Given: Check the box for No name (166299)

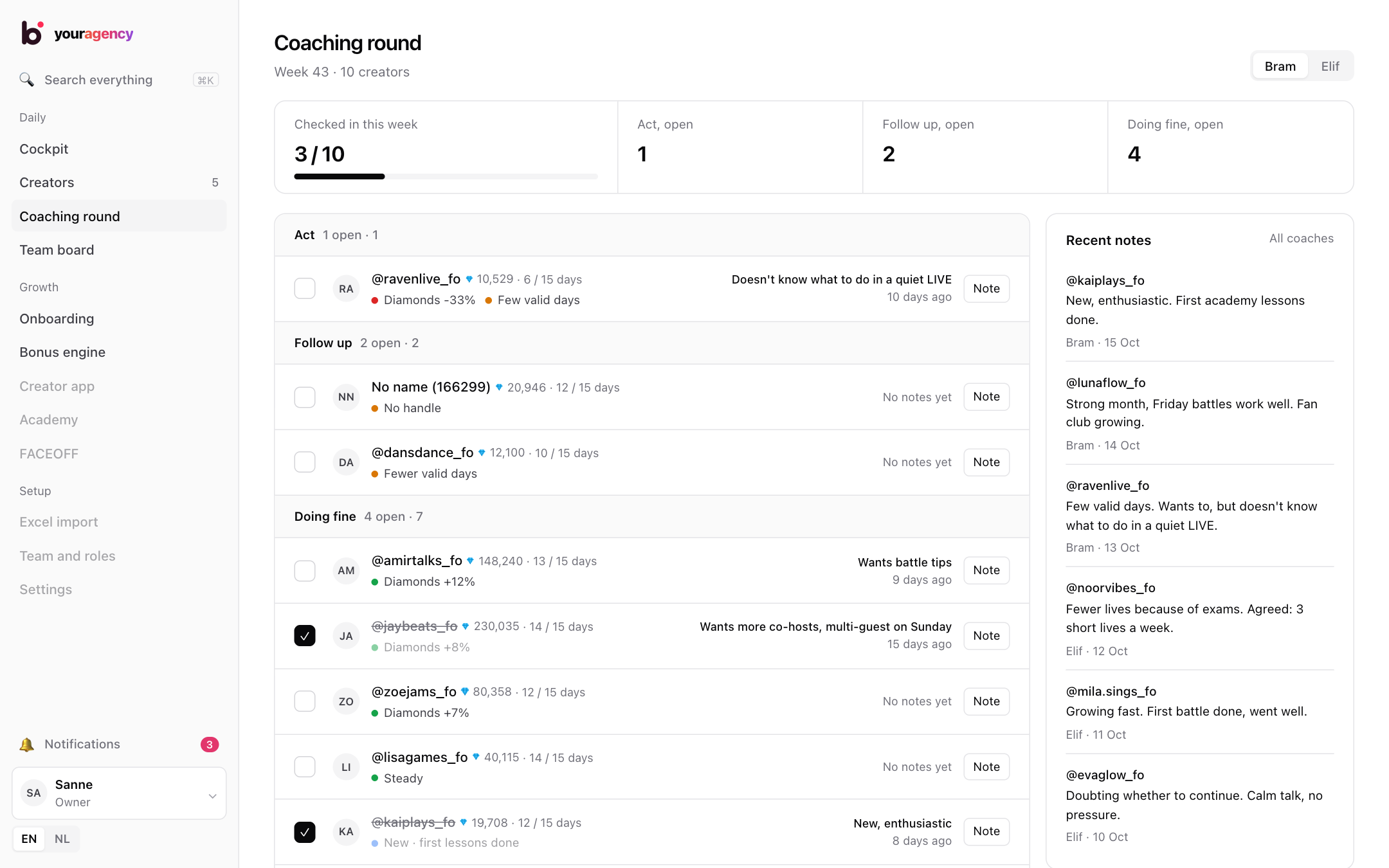Looking at the screenshot, I should coord(305,397).
